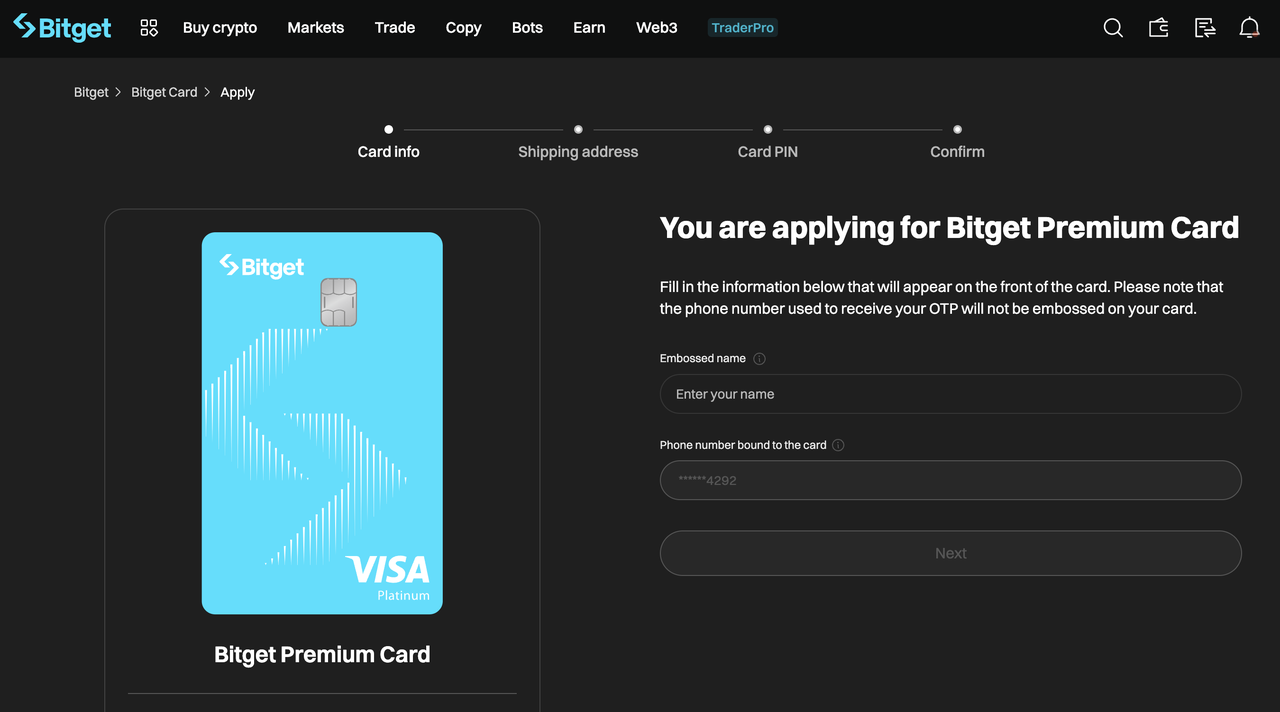This screenshot has height=712, width=1280.
Task: Open the apps grid menu beside Bitget logo
Action: 148,27
